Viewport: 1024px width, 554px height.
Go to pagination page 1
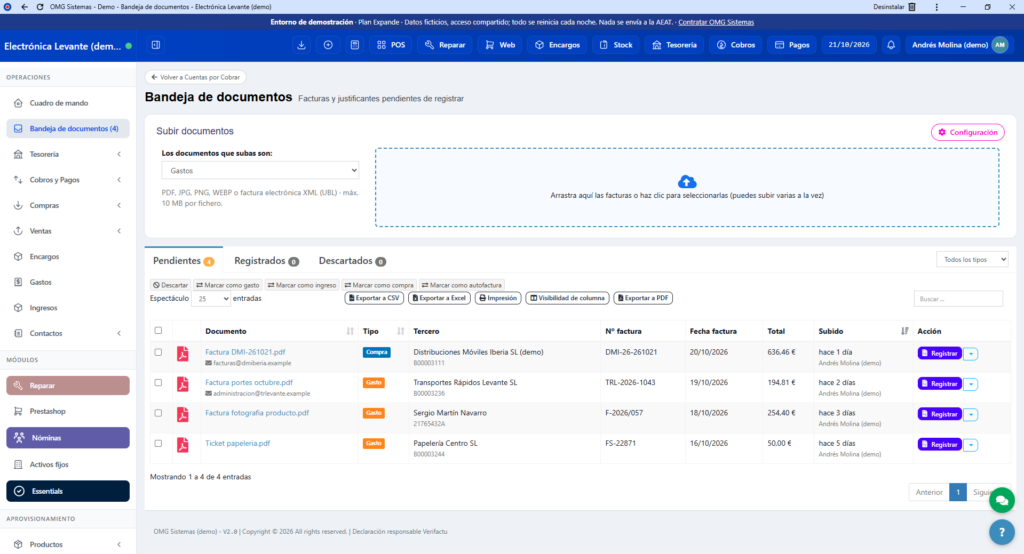pyautogui.click(x=957, y=492)
